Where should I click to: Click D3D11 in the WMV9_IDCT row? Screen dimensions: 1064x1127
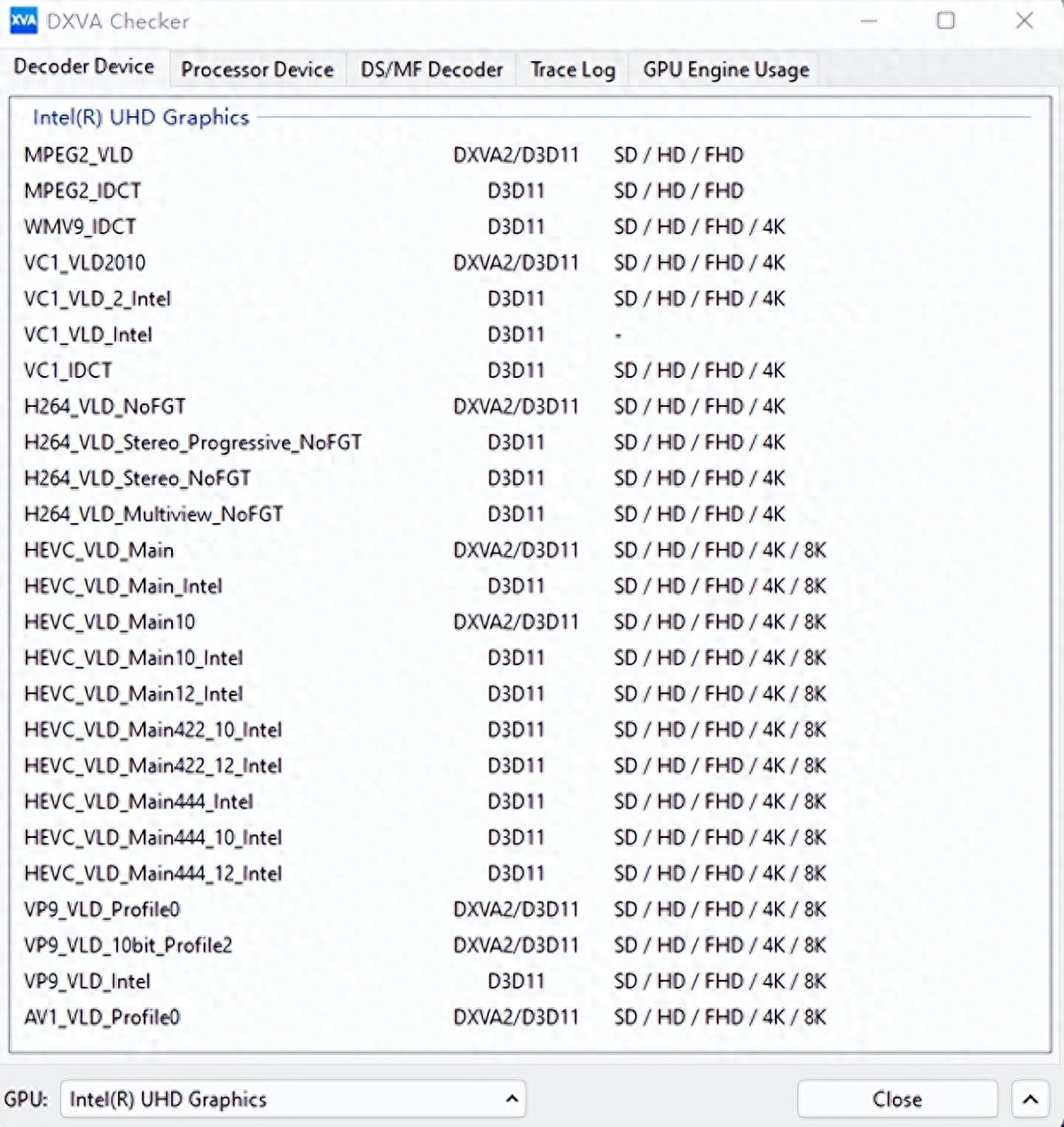pyautogui.click(x=516, y=227)
